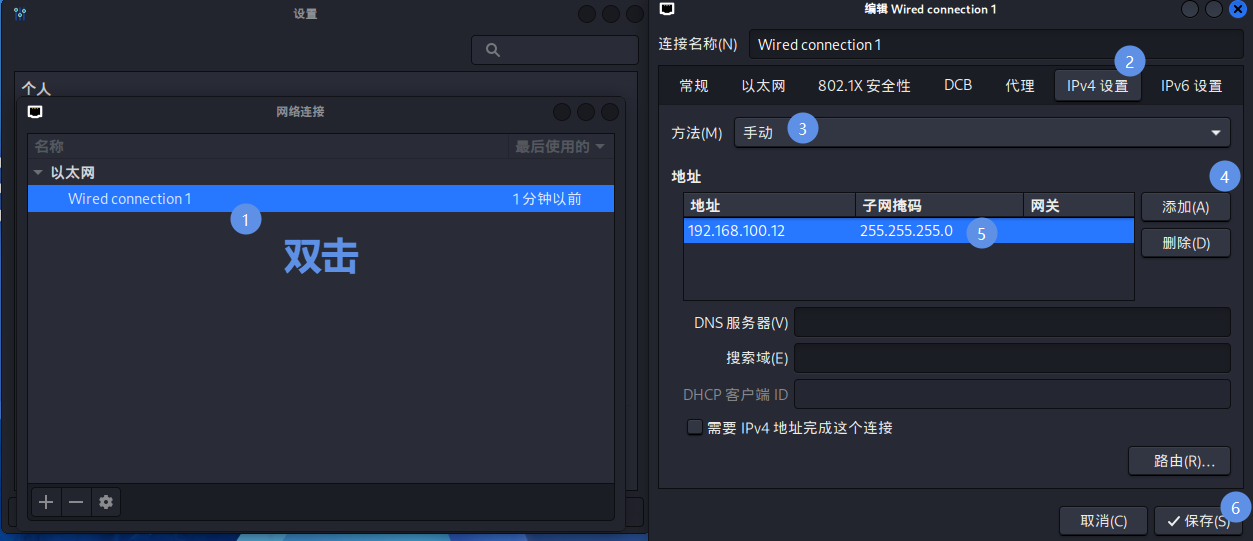1253x541 pixels.
Task: Click the settings app icon in title bar
Action: coord(19,13)
